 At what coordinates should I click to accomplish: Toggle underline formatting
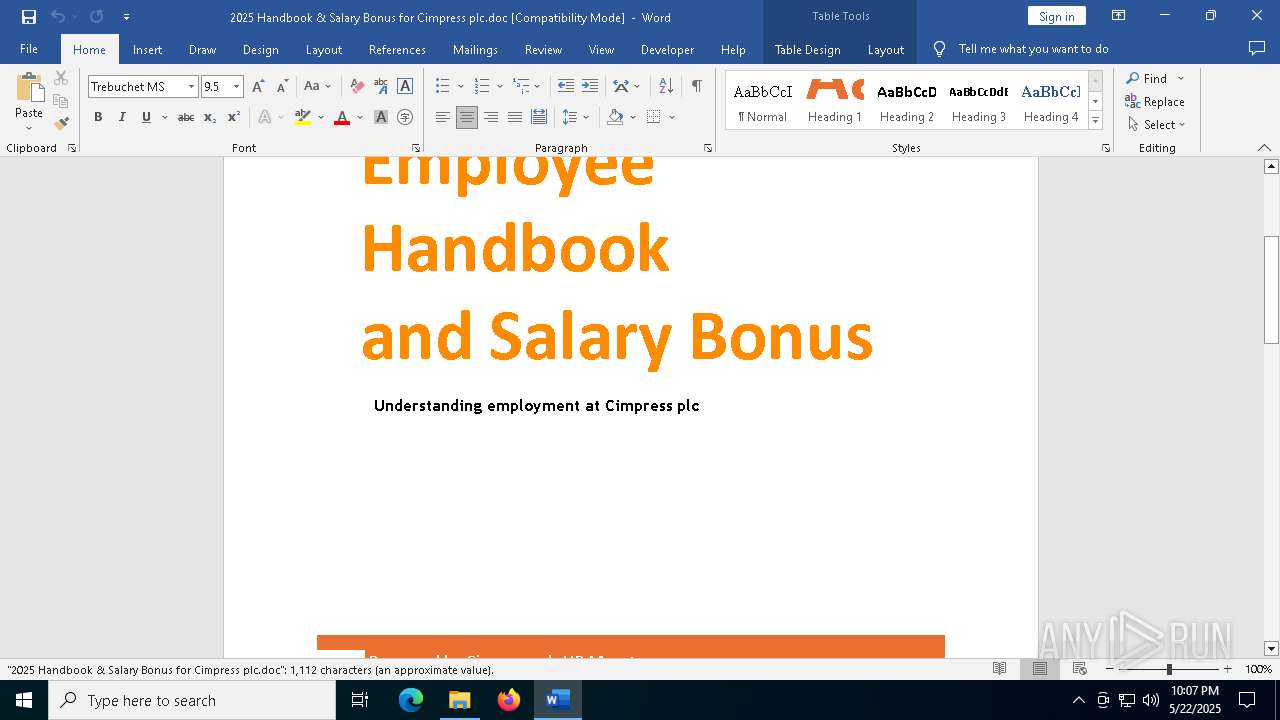pyautogui.click(x=146, y=117)
